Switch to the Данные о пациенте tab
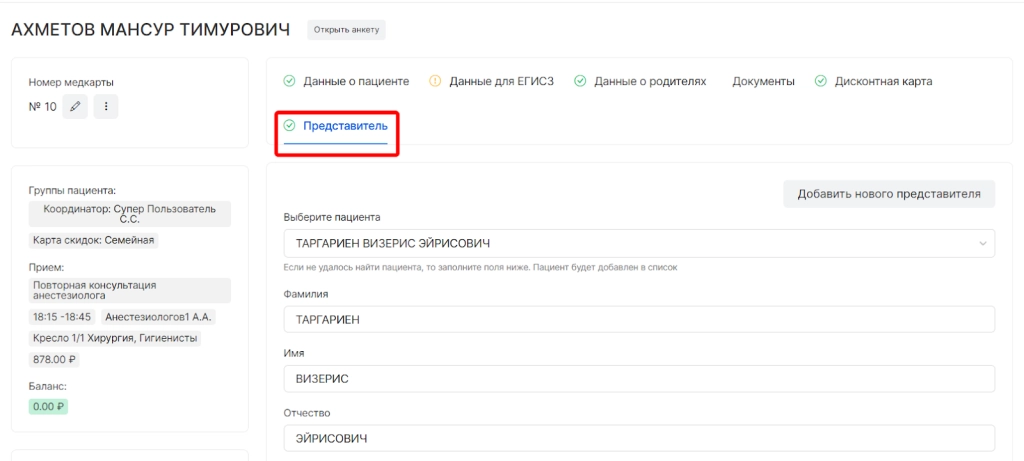The image size is (1024, 461). click(356, 81)
